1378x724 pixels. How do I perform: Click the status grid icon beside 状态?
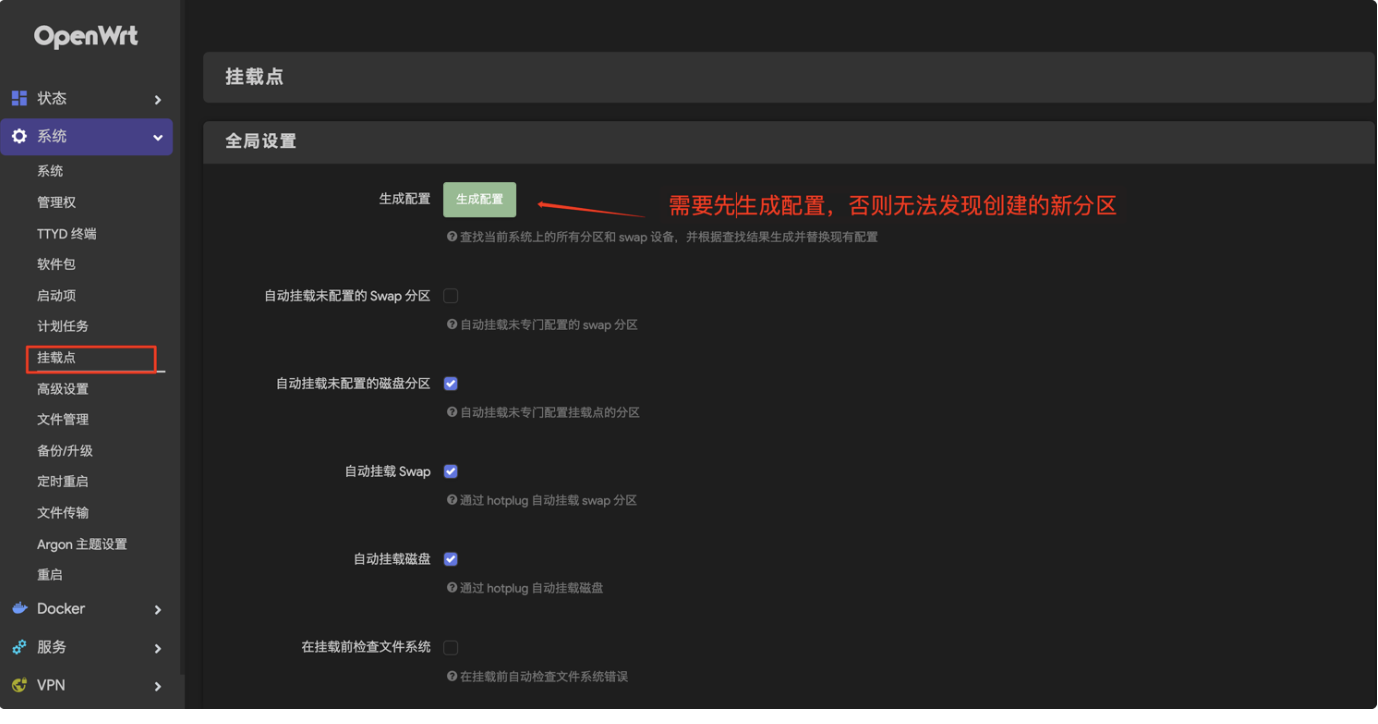point(17,98)
